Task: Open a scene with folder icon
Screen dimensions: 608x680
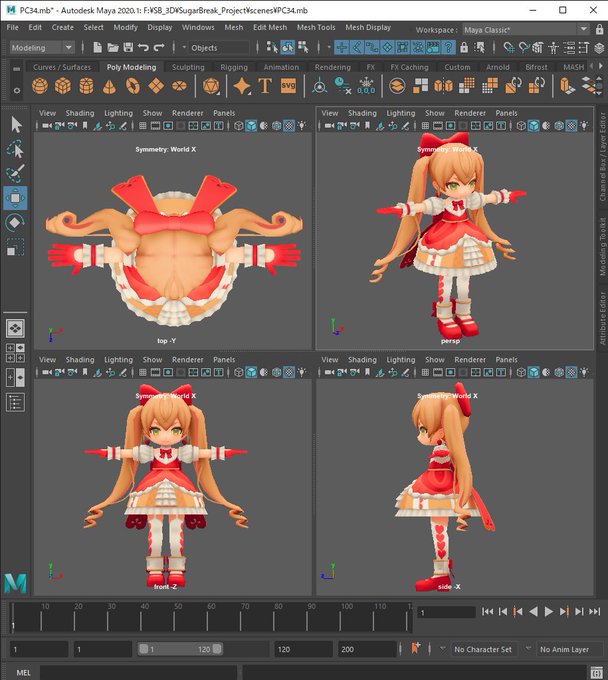Action: tap(113, 47)
